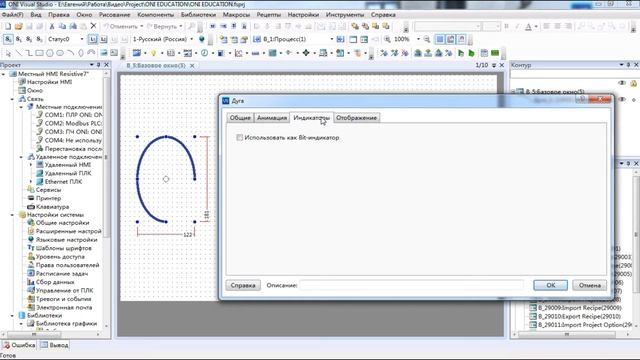Click into the Описание text field
The height and width of the screenshot is (360, 640).
[411, 285]
